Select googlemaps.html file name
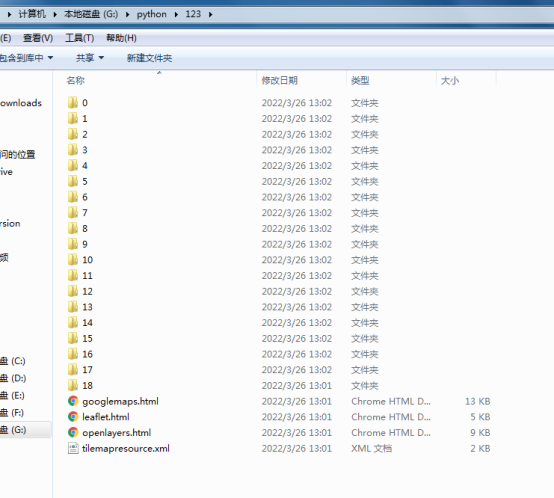The height and width of the screenshot is (498, 554). tap(120, 402)
